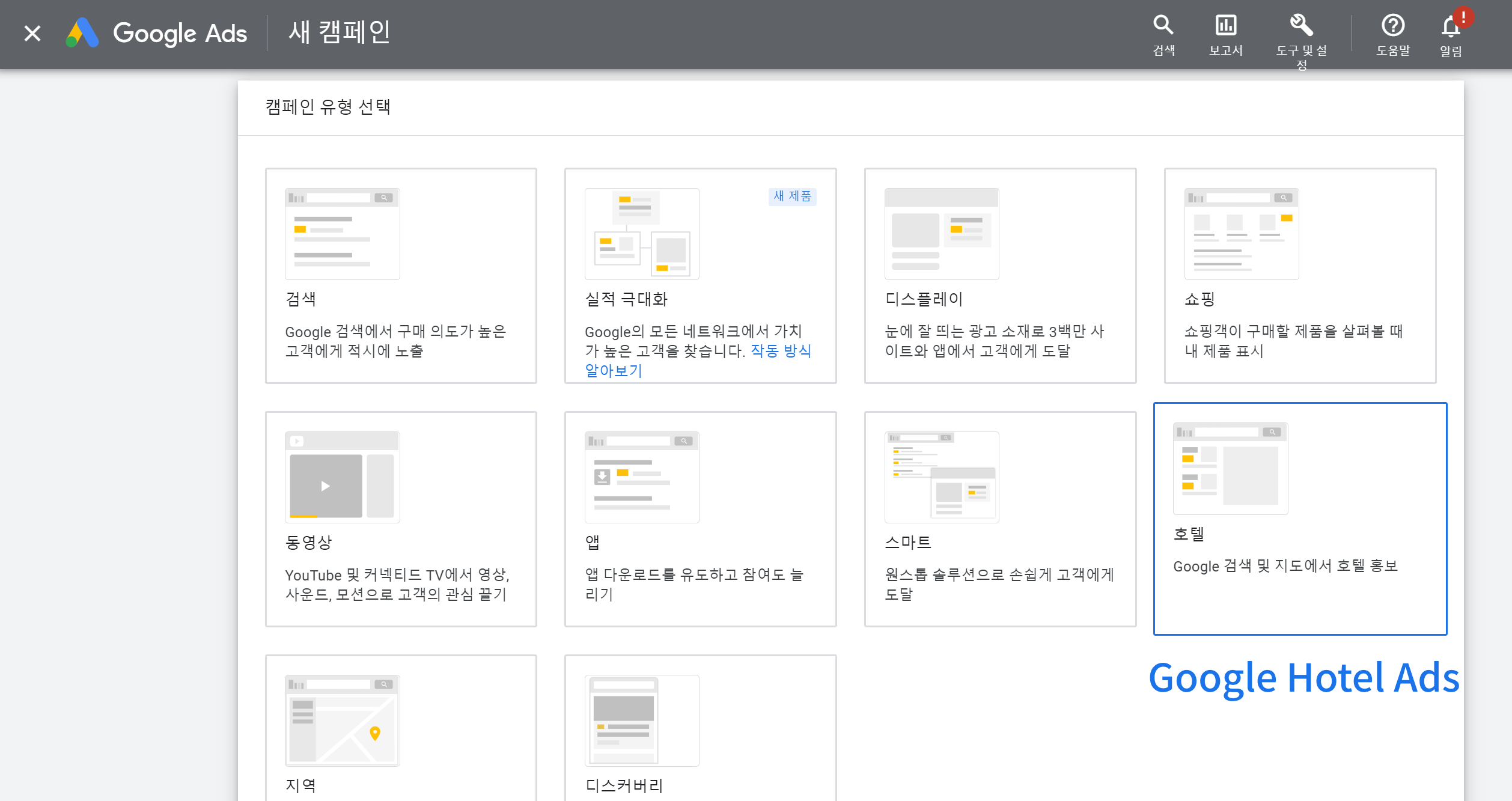The width and height of the screenshot is (1512, 801).
Task: Close the new campaign dialog with X
Action: click(32, 33)
